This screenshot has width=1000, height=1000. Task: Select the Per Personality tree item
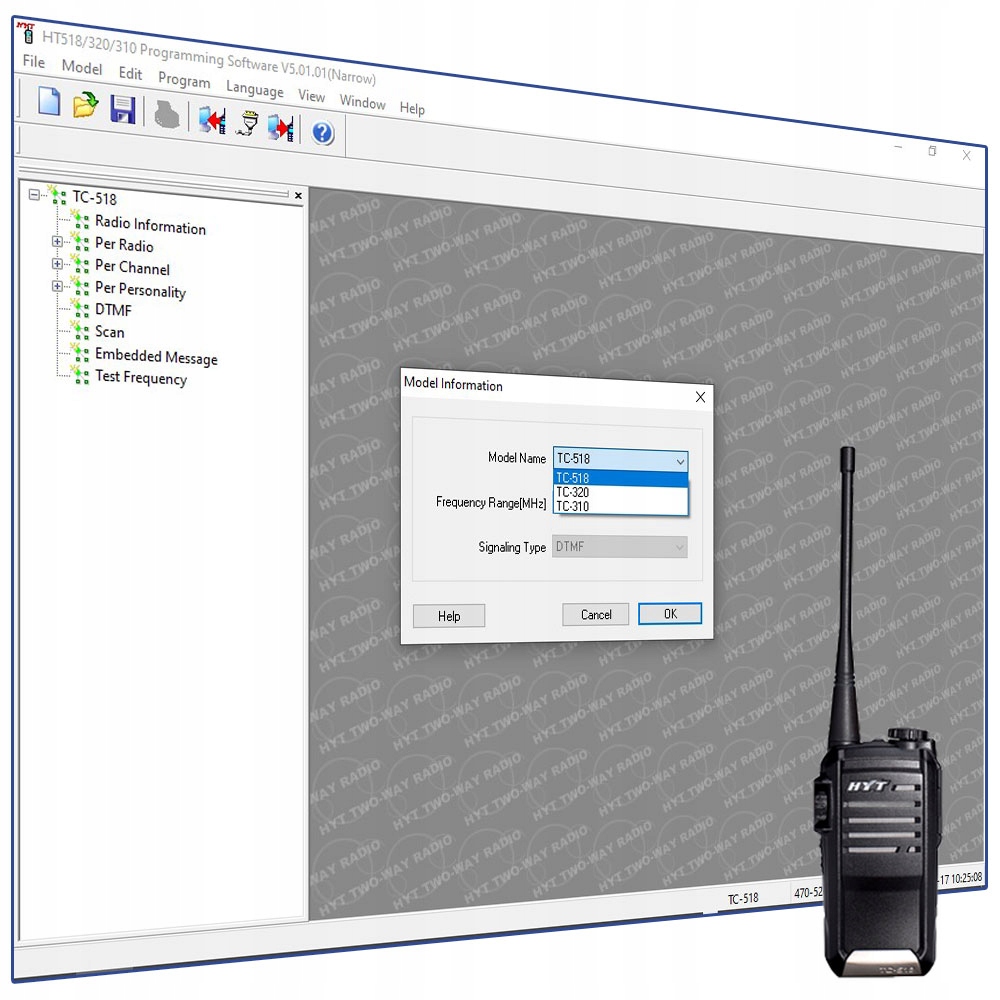coord(140,290)
